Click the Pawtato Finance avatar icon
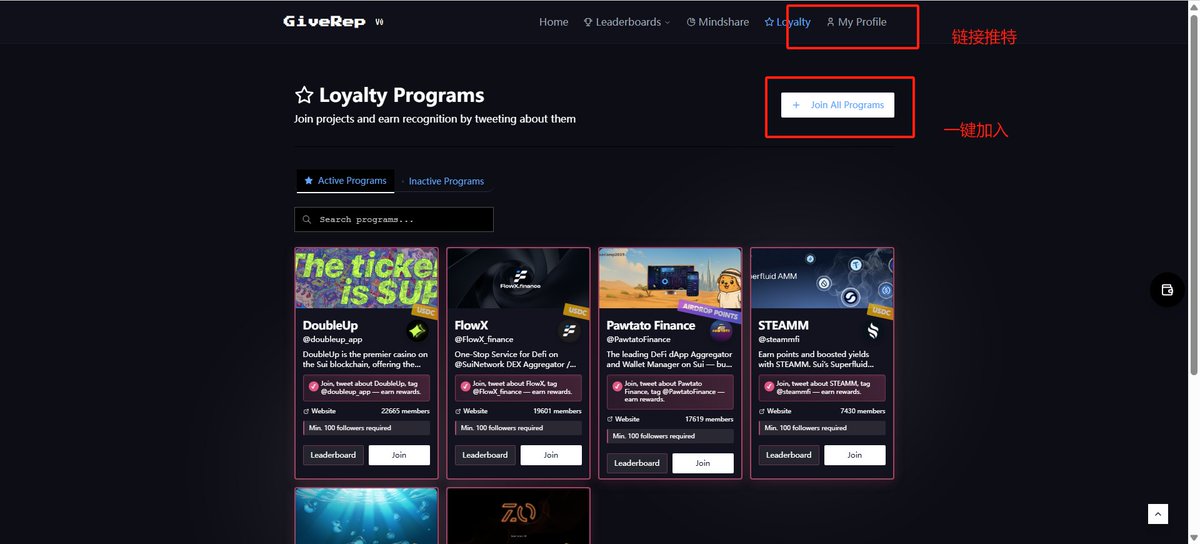 [721, 331]
